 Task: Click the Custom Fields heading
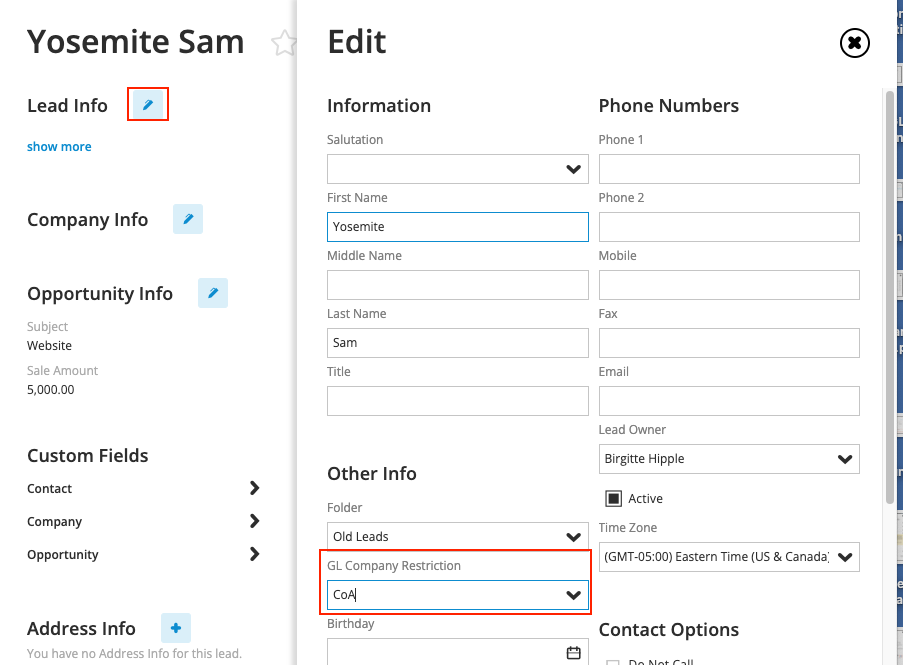coord(88,455)
